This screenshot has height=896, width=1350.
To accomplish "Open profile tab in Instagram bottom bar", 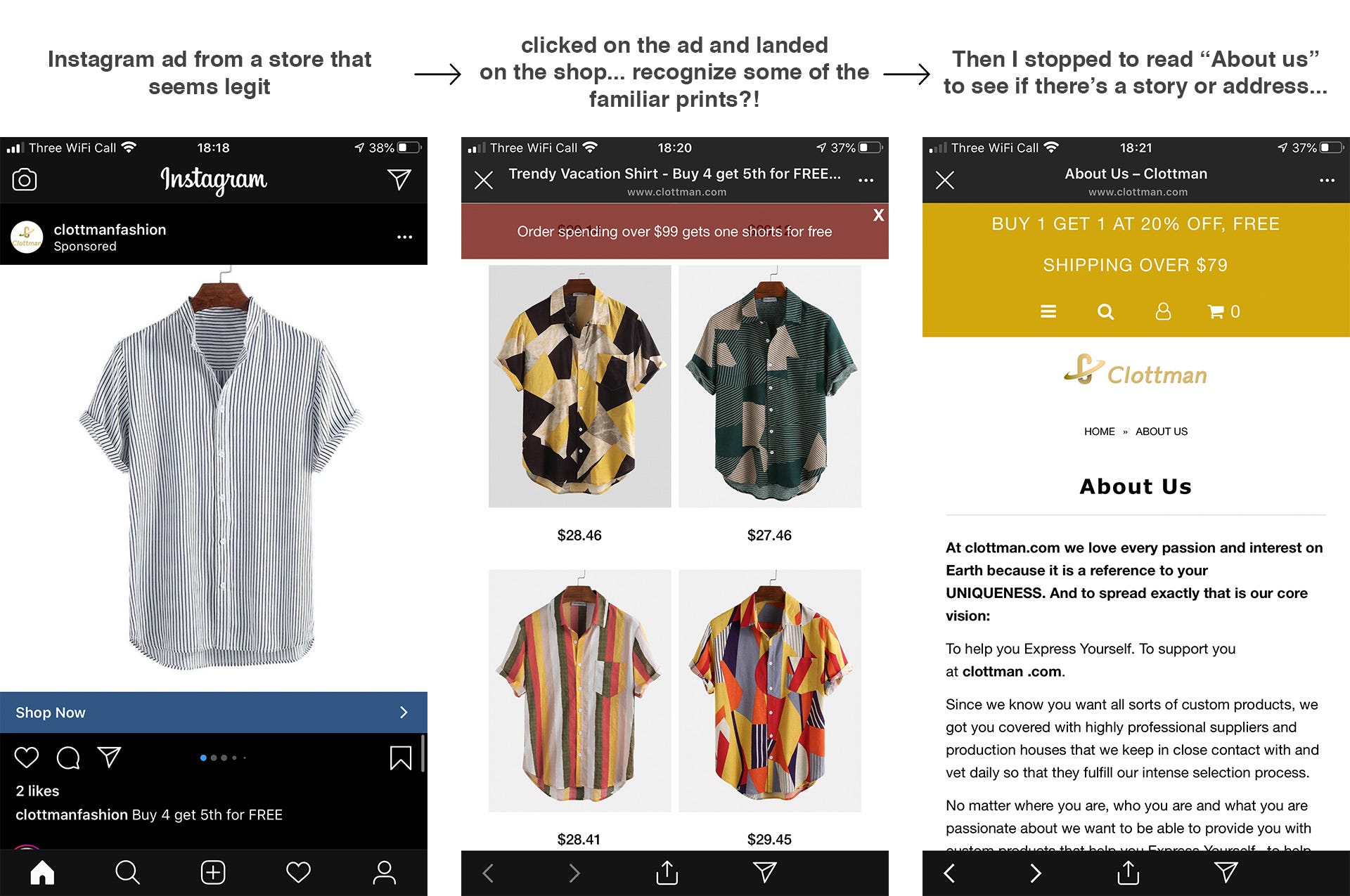I will pyautogui.click(x=384, y=872).
